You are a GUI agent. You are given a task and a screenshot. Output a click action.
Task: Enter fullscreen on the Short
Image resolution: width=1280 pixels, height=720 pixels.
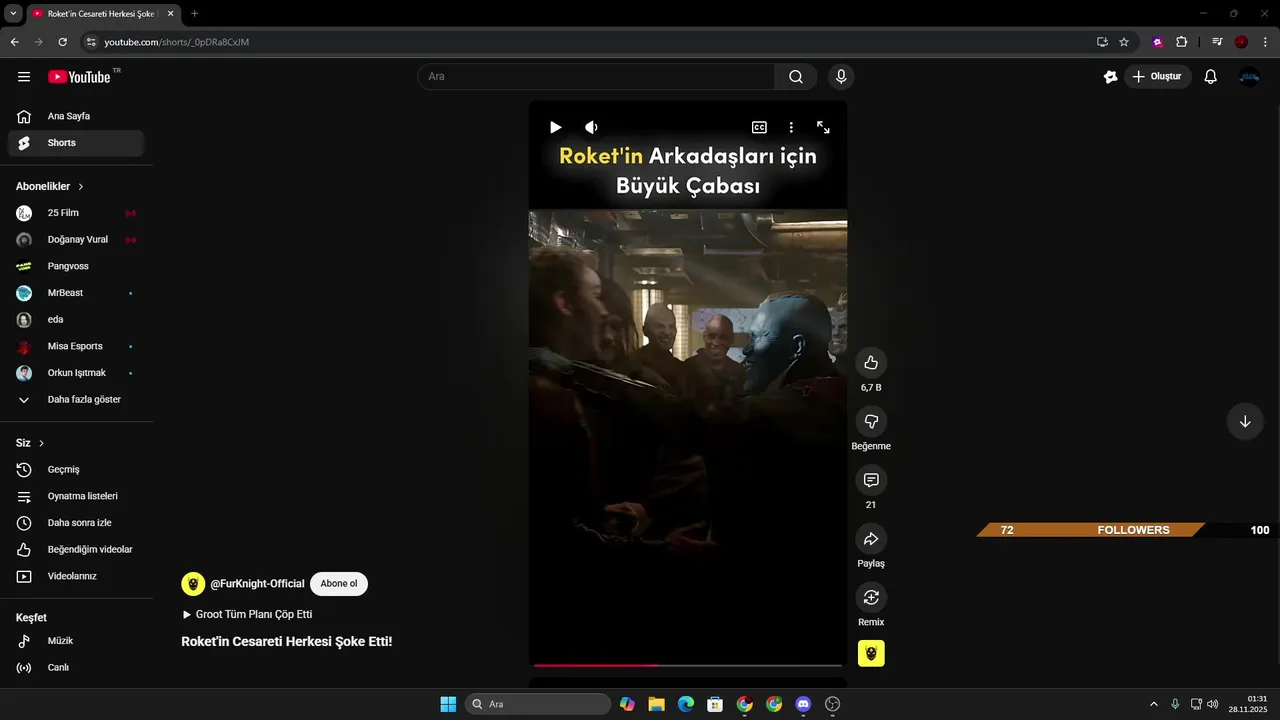click(x=823, y=127)
